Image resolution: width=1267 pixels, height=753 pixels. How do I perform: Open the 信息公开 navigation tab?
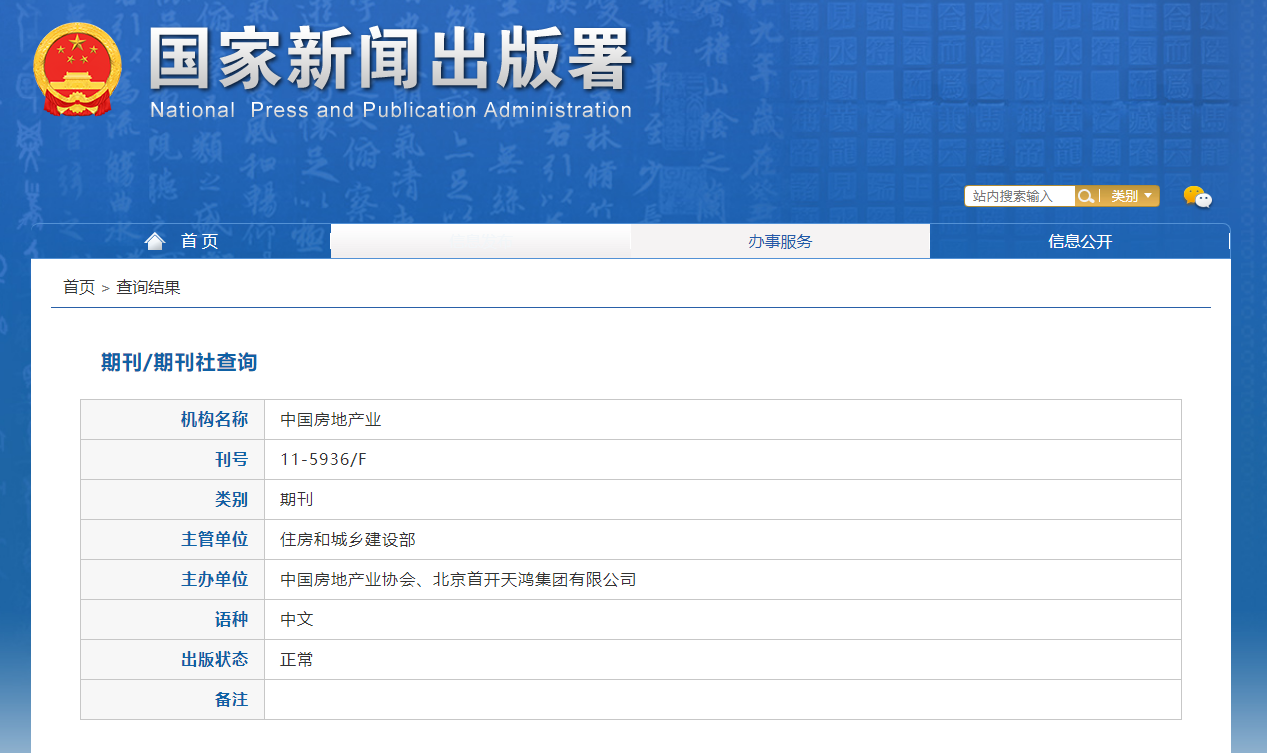1080,241
